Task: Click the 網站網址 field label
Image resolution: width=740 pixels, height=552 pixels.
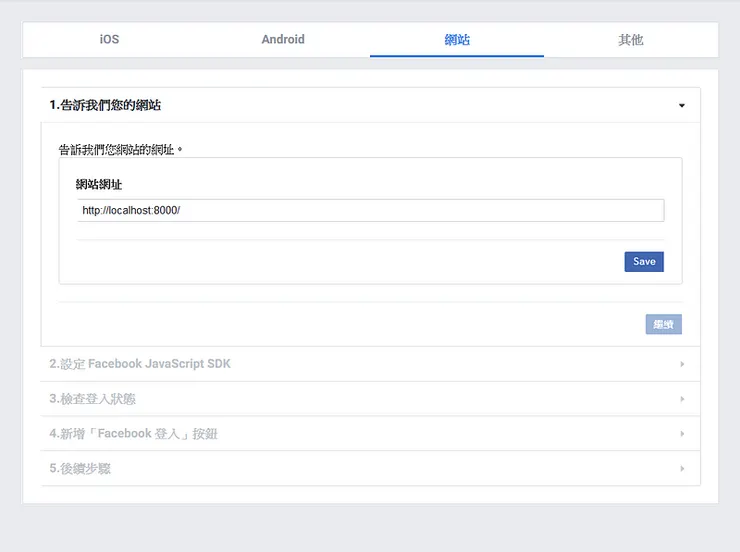Action: click(x=99, y=184)
